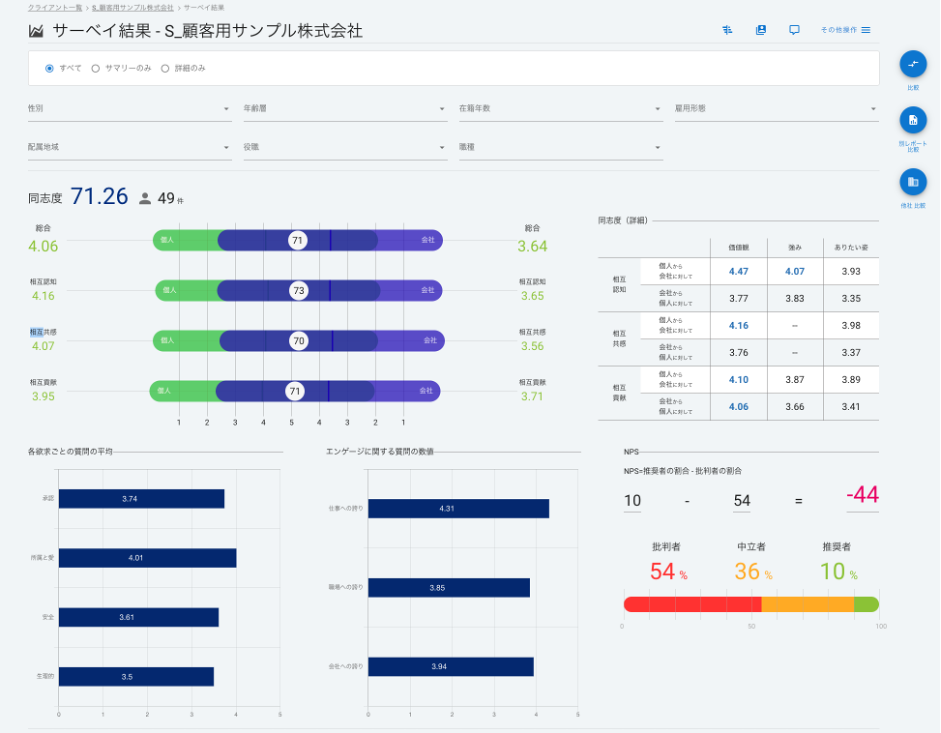Click the contact card icon near the title

coord(760,30)
